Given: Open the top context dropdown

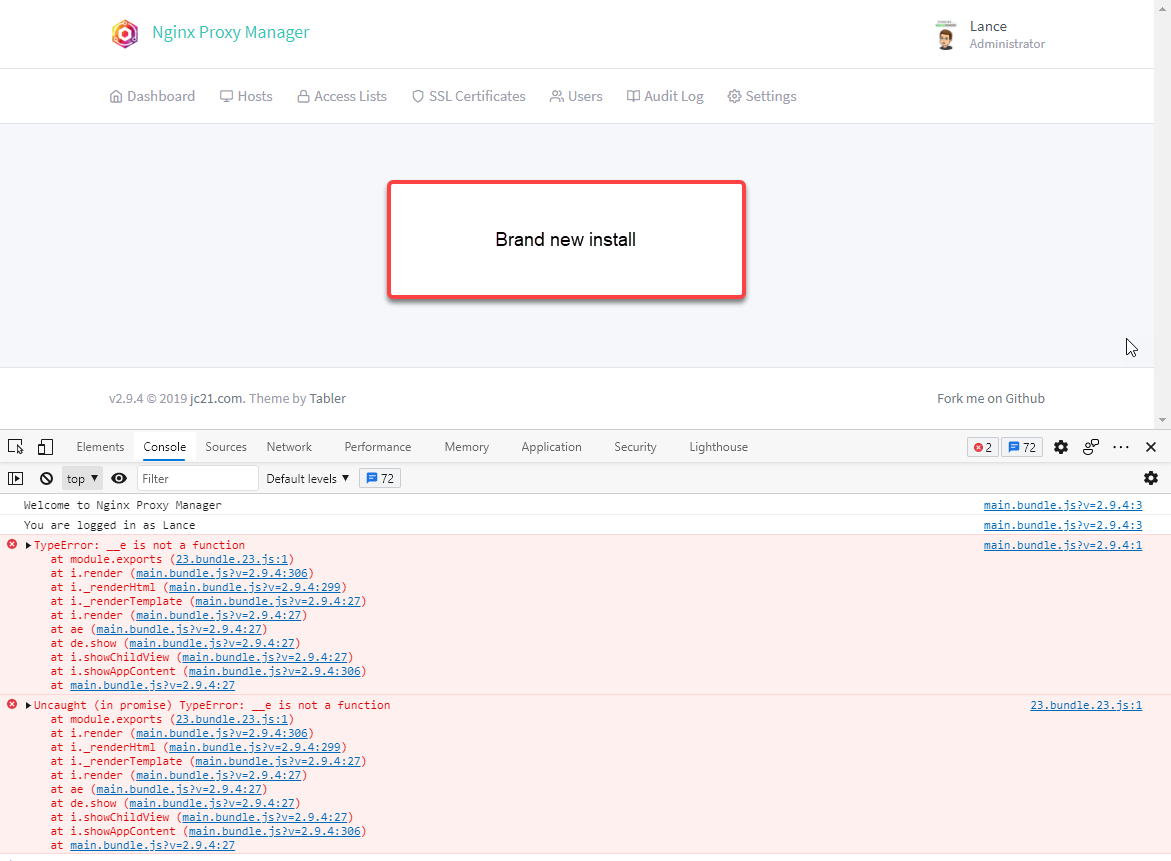Looking at the screenshot, I should pyautogui.click(x=82, y=478).
